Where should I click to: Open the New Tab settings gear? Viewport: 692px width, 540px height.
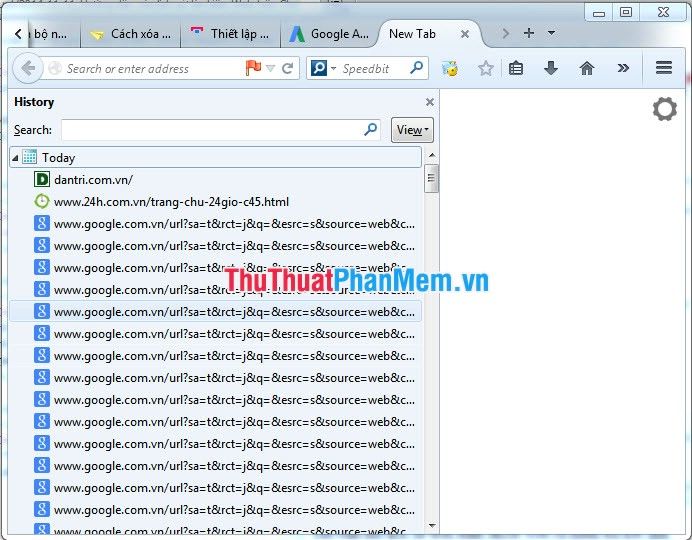(664, 110)
